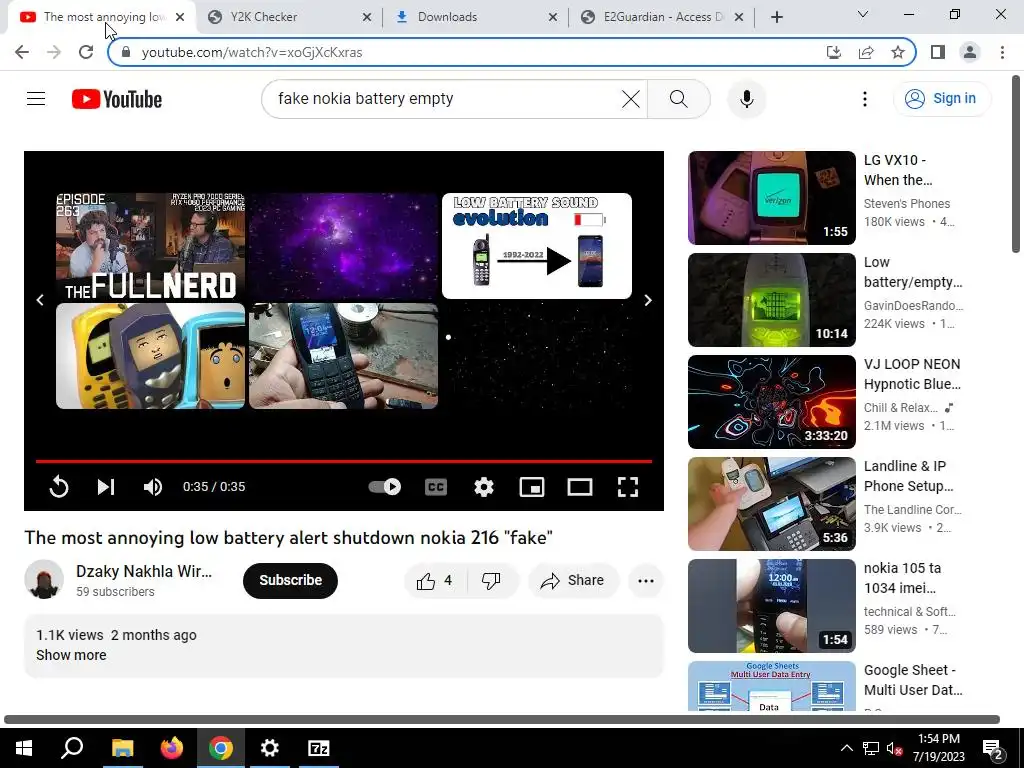
Task: Enter full screen mode
Action: coord(628,487)
